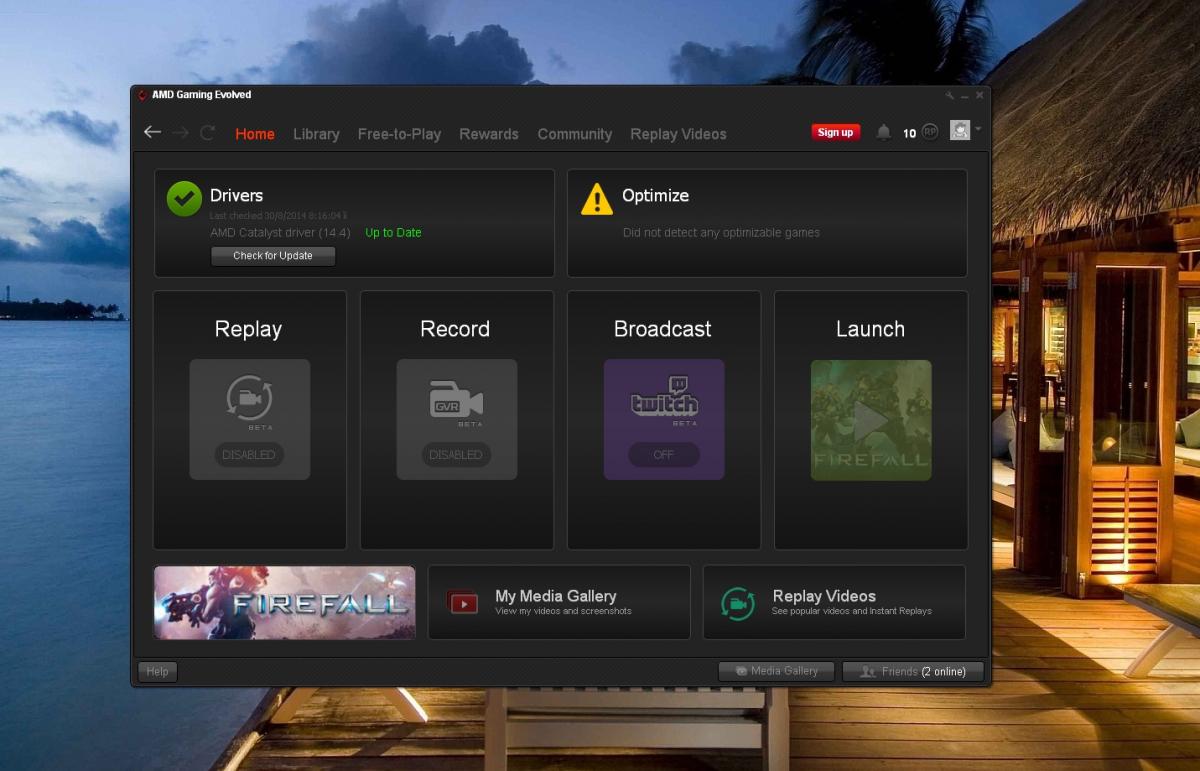1200x771 pixels.
Task: Switch to the Home tab
Action: [255, 134]
